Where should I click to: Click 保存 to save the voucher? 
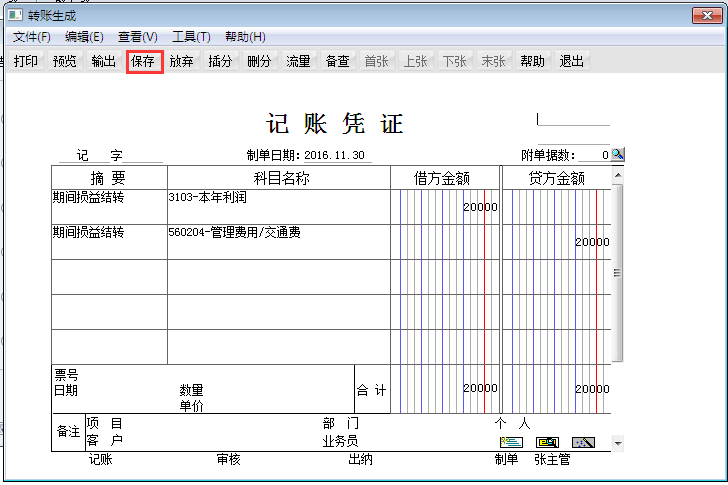pyautogui.click(x=143, y=61)
